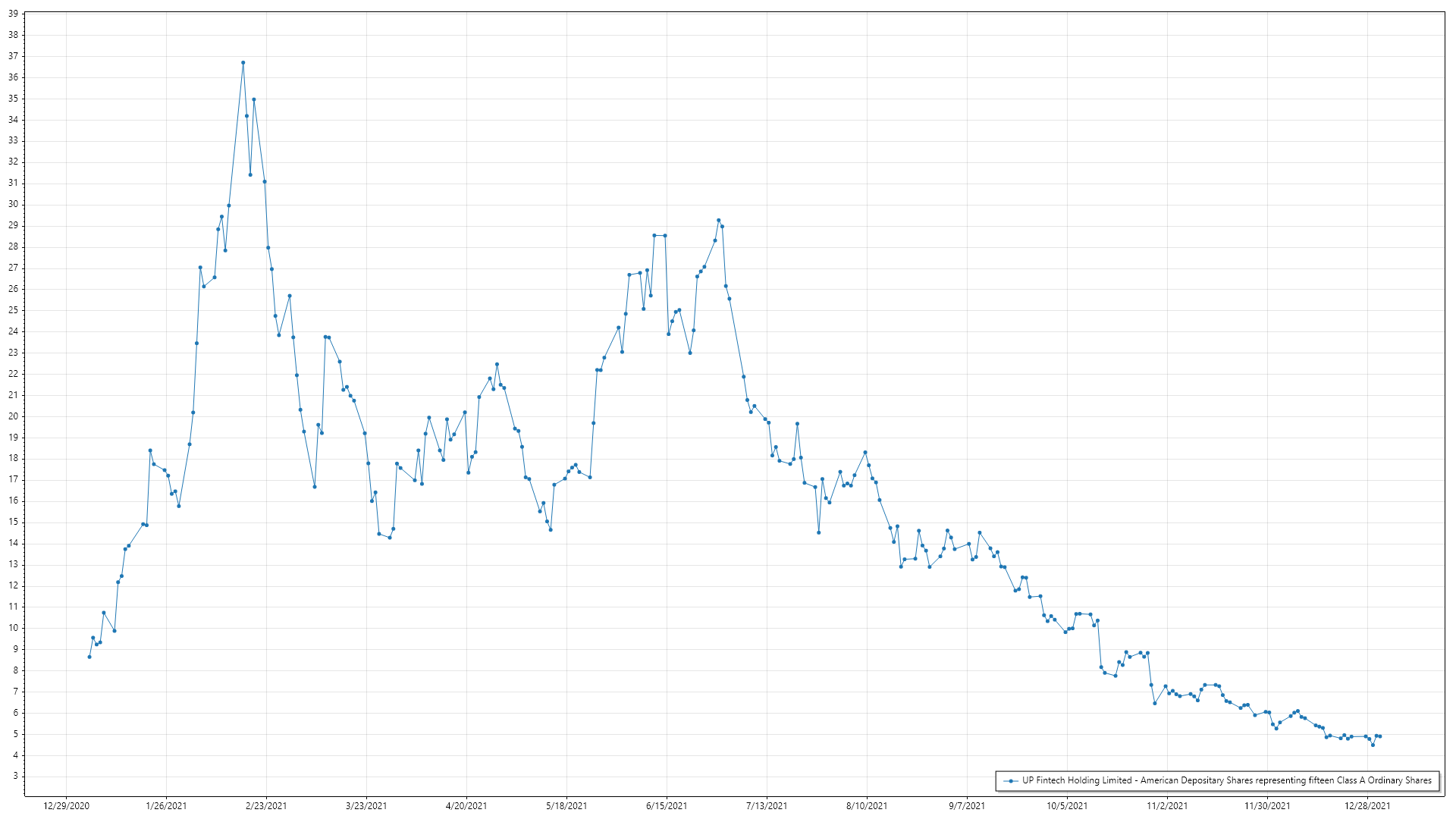Click the 10/5/2021 x-axis date label
This screenshot has width=1456, height=819.
[1067, 806]
